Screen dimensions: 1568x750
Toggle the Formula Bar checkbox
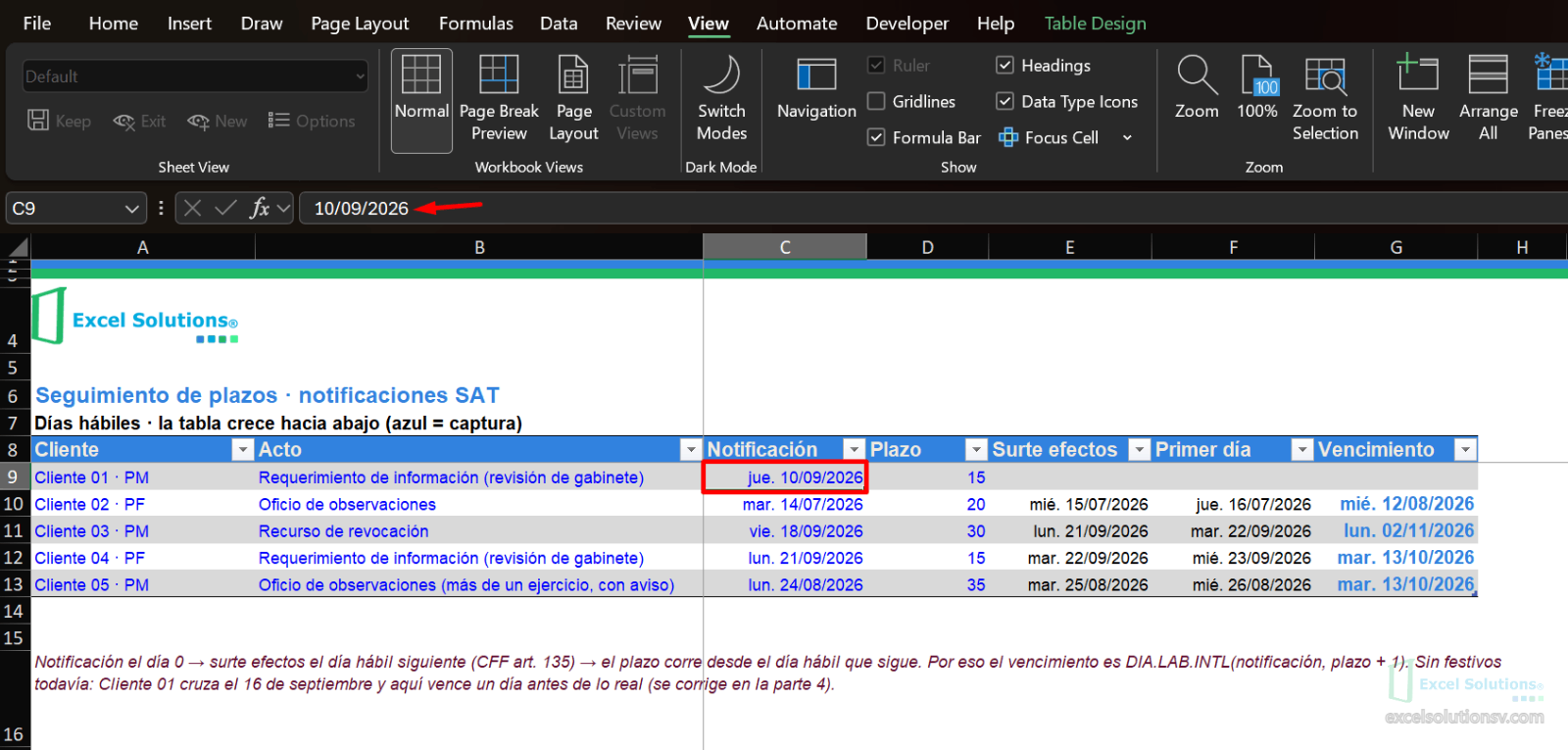(x=876, y=137)
